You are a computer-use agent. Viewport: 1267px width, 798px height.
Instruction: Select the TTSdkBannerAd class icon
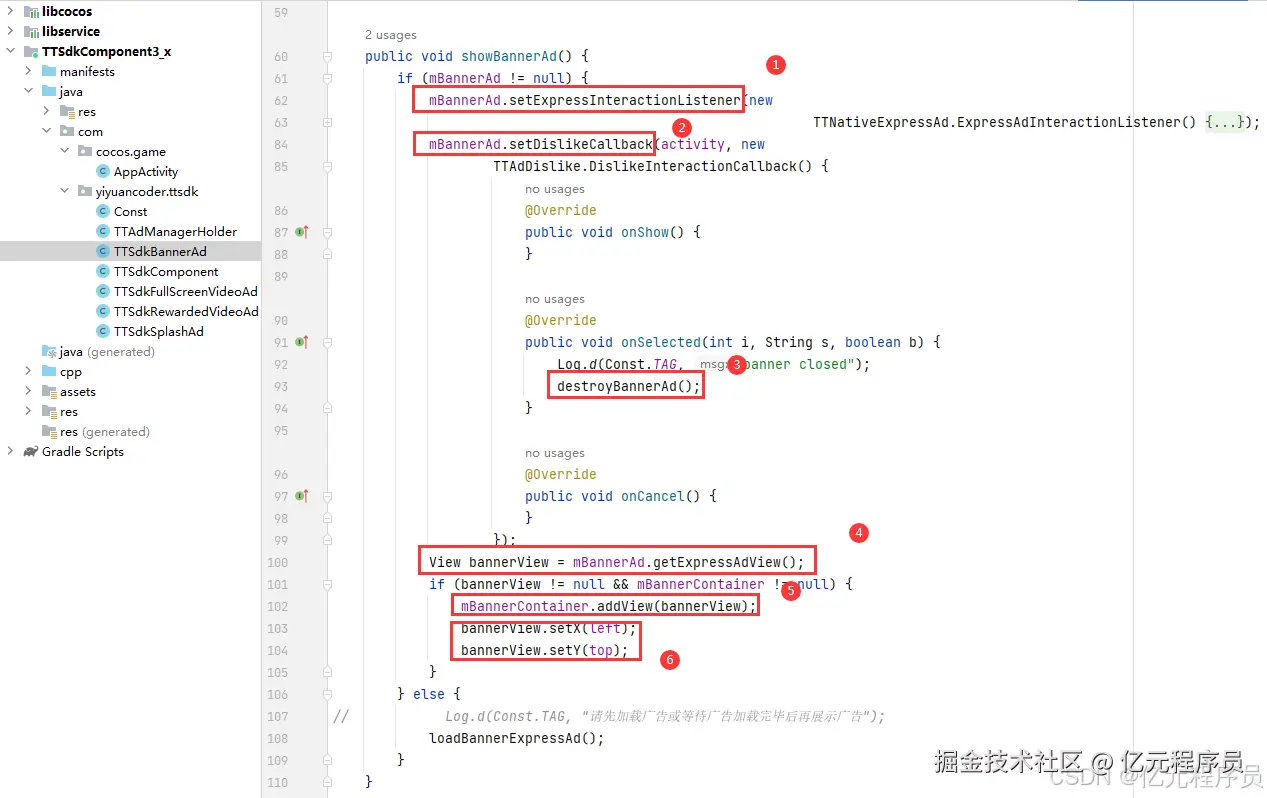(x=105, y=251)
